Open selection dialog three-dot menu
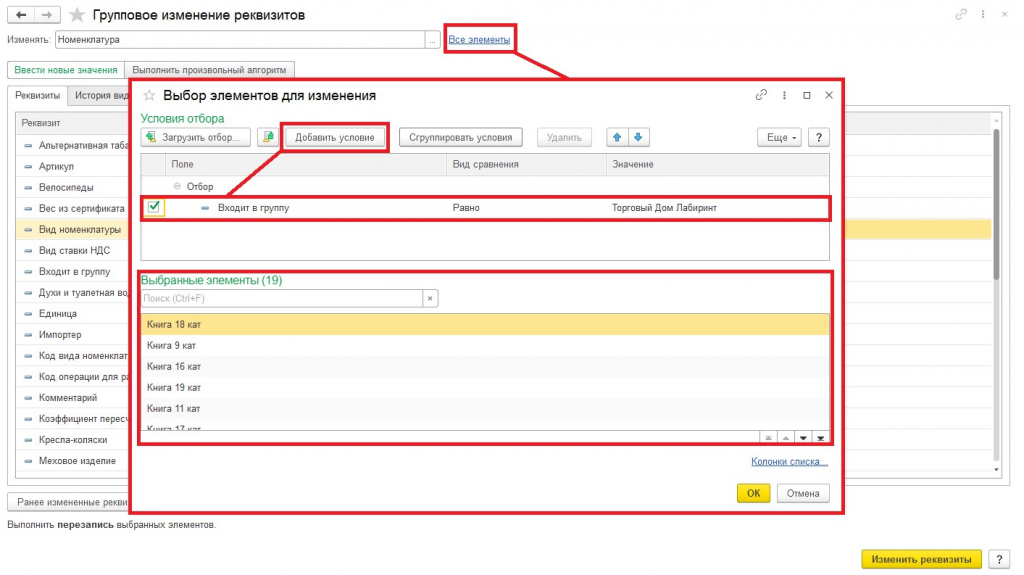 tap(784, 95)
